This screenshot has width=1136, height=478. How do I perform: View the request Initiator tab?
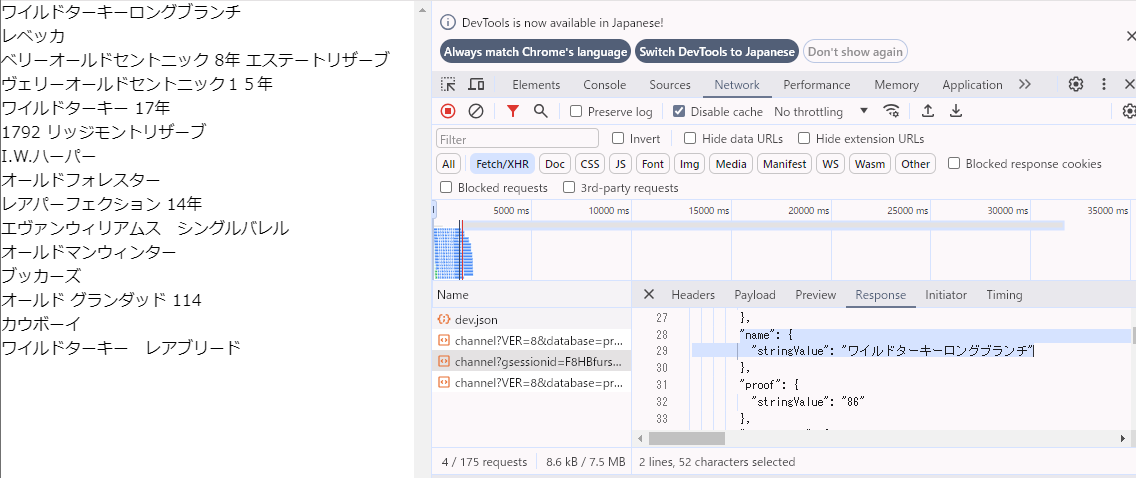tap(945, 295)
